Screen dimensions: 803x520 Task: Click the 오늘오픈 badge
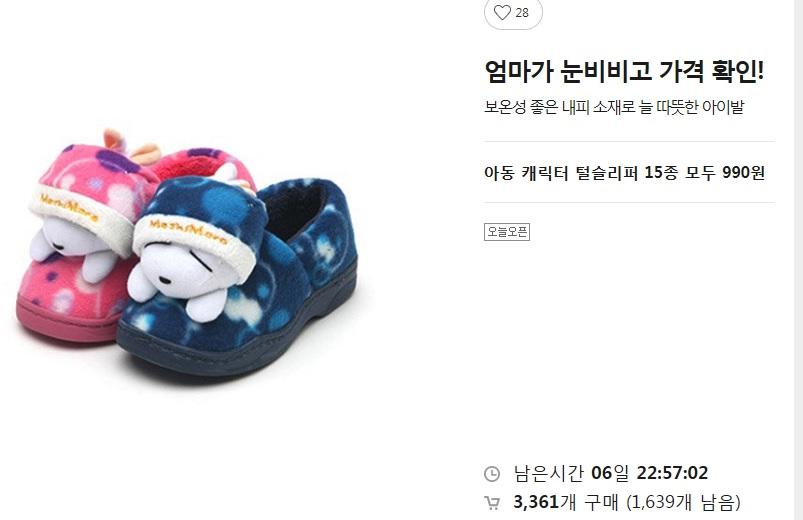click(507, 232)
